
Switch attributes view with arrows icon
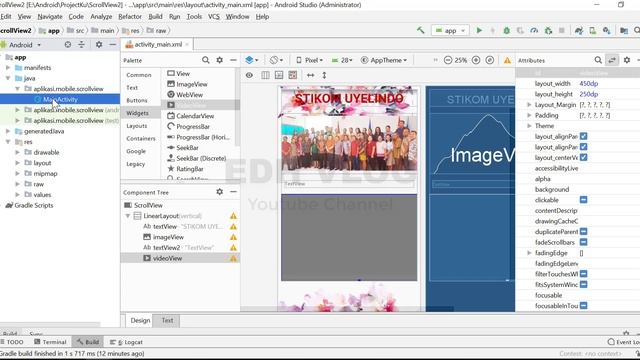coord(612,60)
